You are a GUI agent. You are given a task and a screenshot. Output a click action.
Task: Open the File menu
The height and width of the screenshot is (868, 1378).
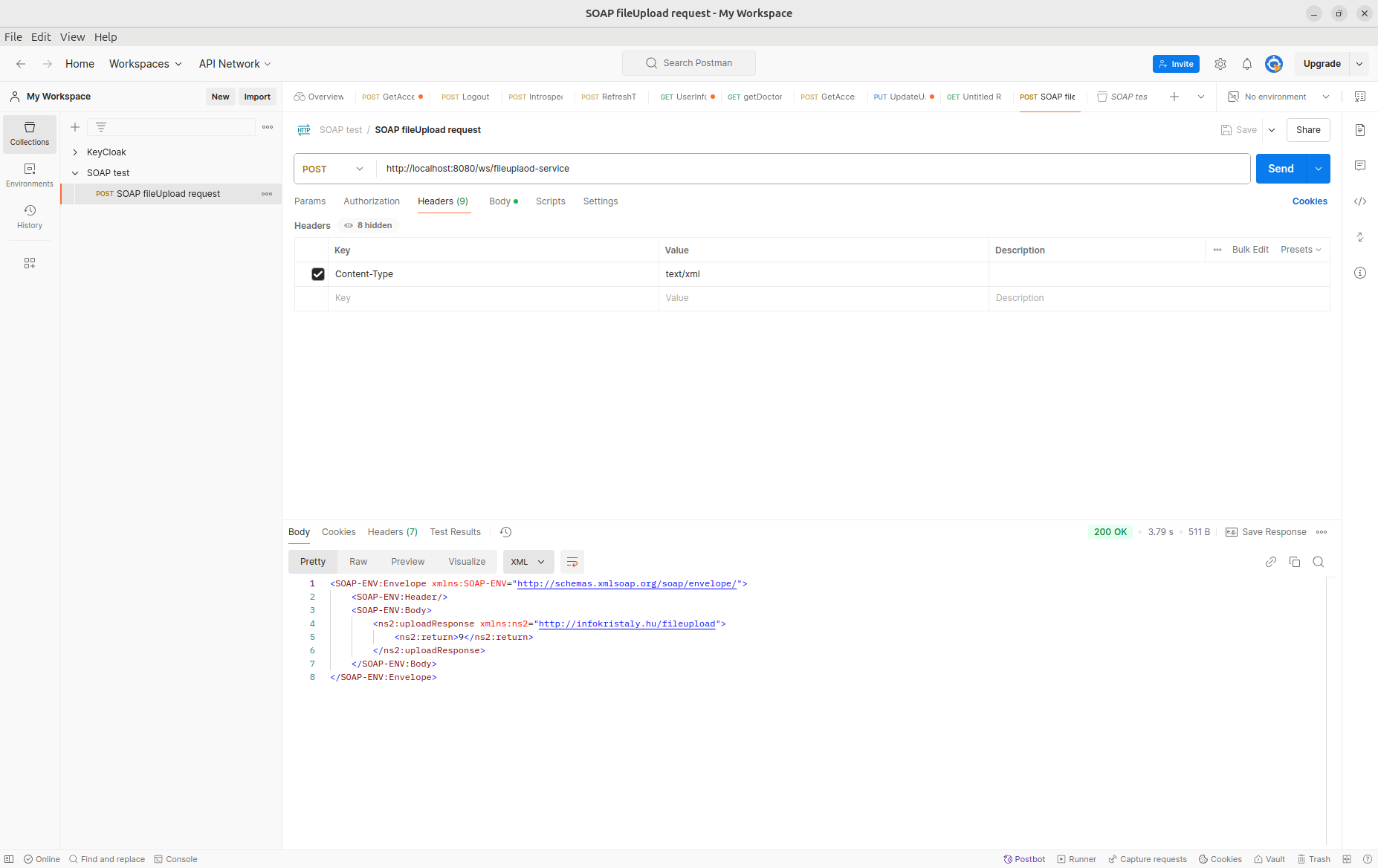[x=13, y=37]
